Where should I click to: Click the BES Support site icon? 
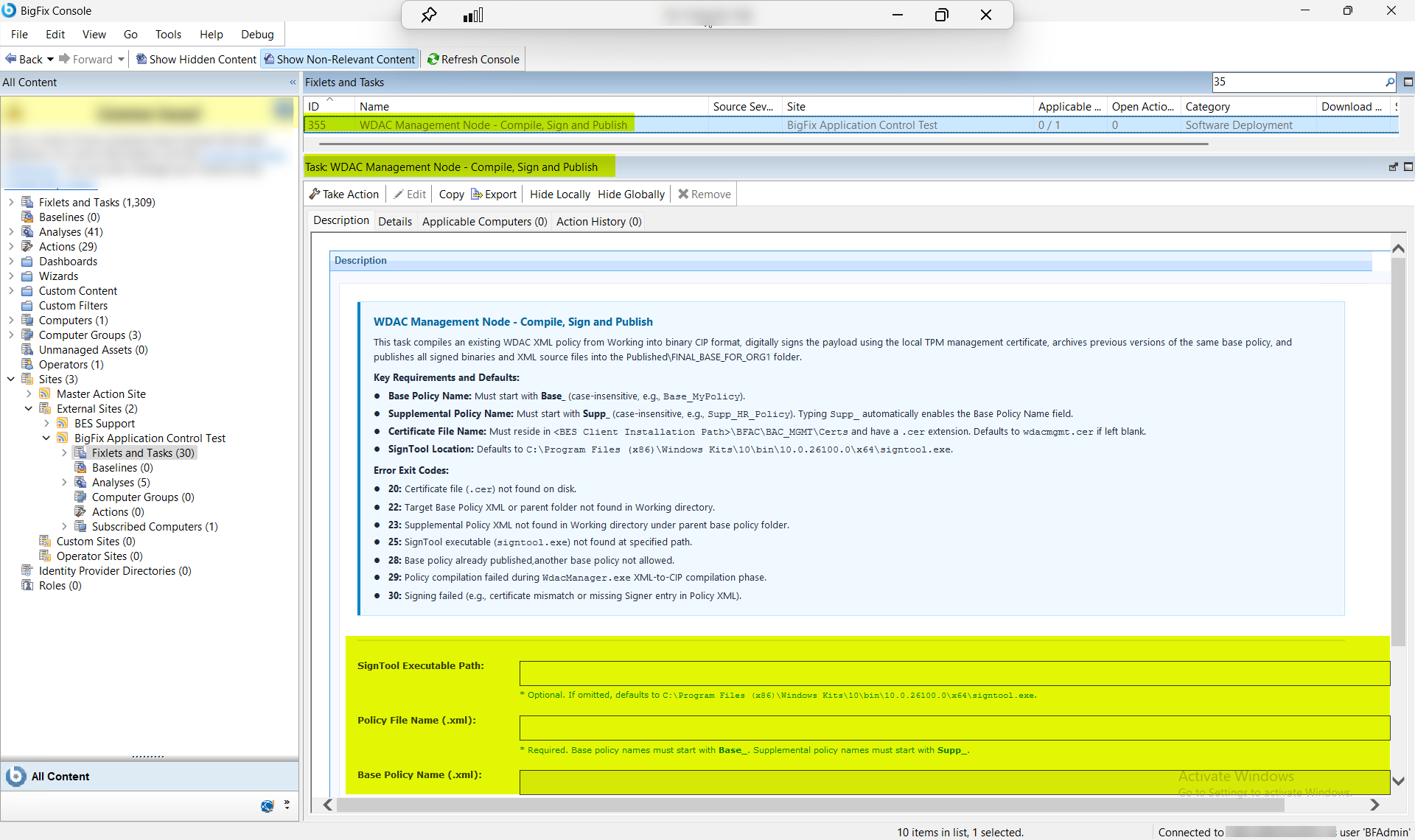[x=63, y=424]
